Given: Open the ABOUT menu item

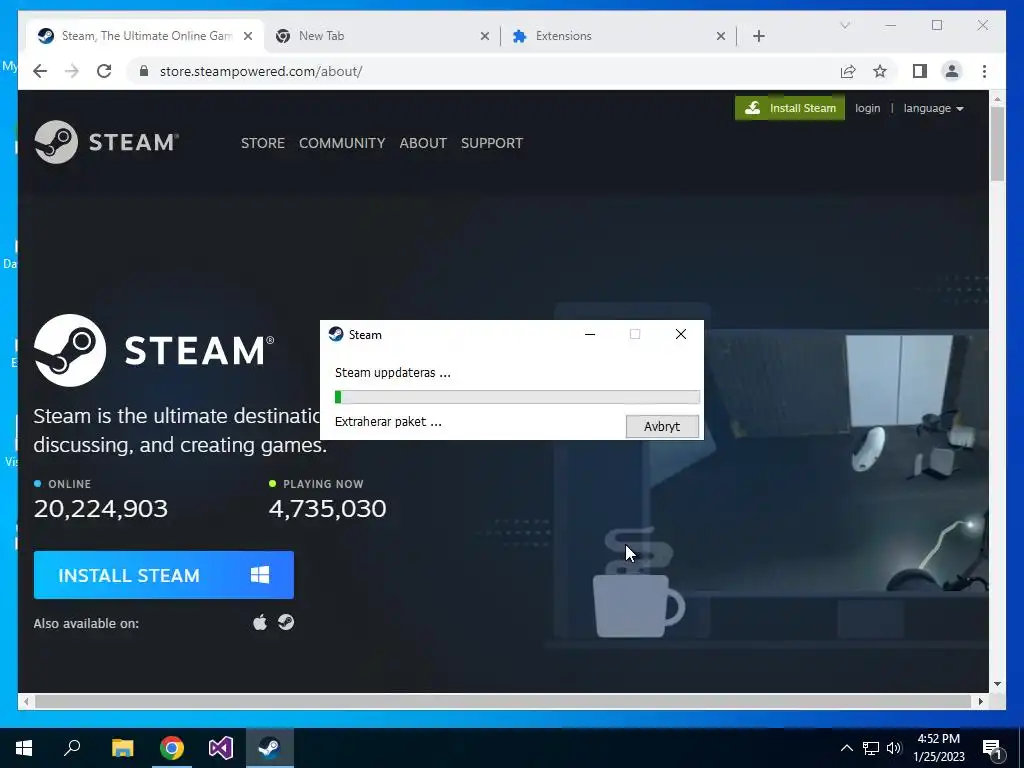Looking at the screenshot, I should (x=423, y=143).
